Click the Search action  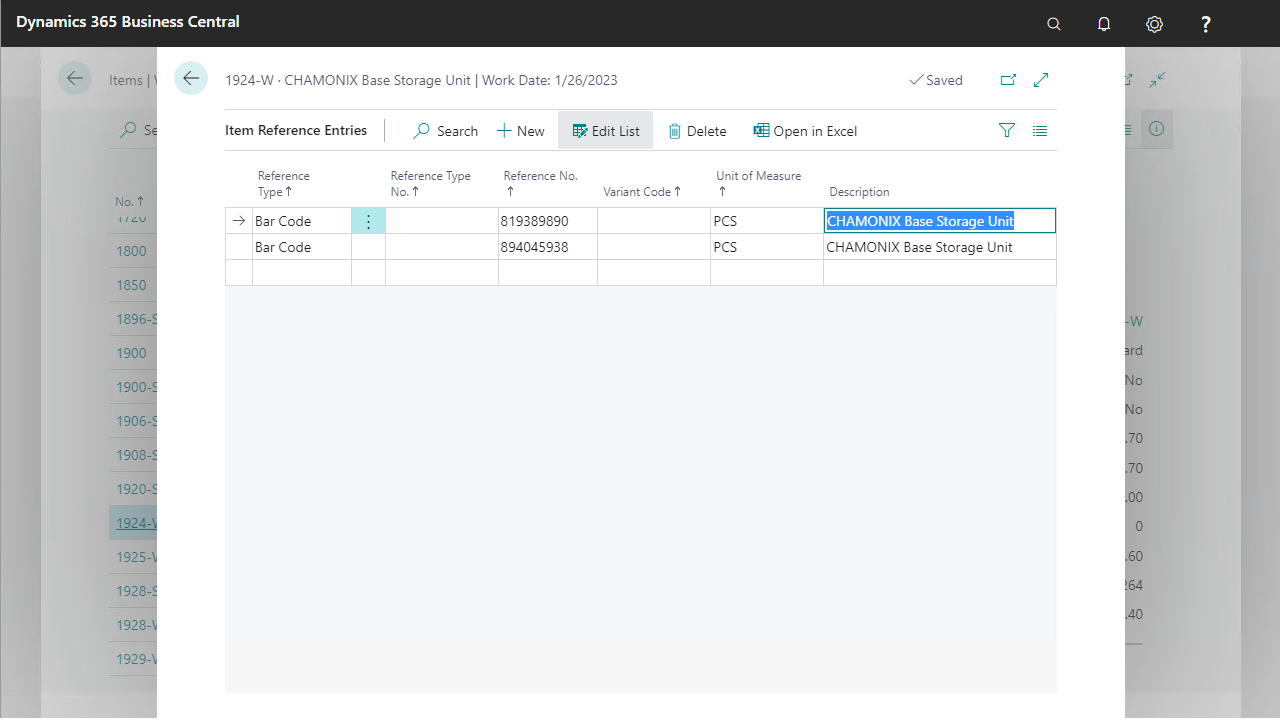click(x=446, y=131)
